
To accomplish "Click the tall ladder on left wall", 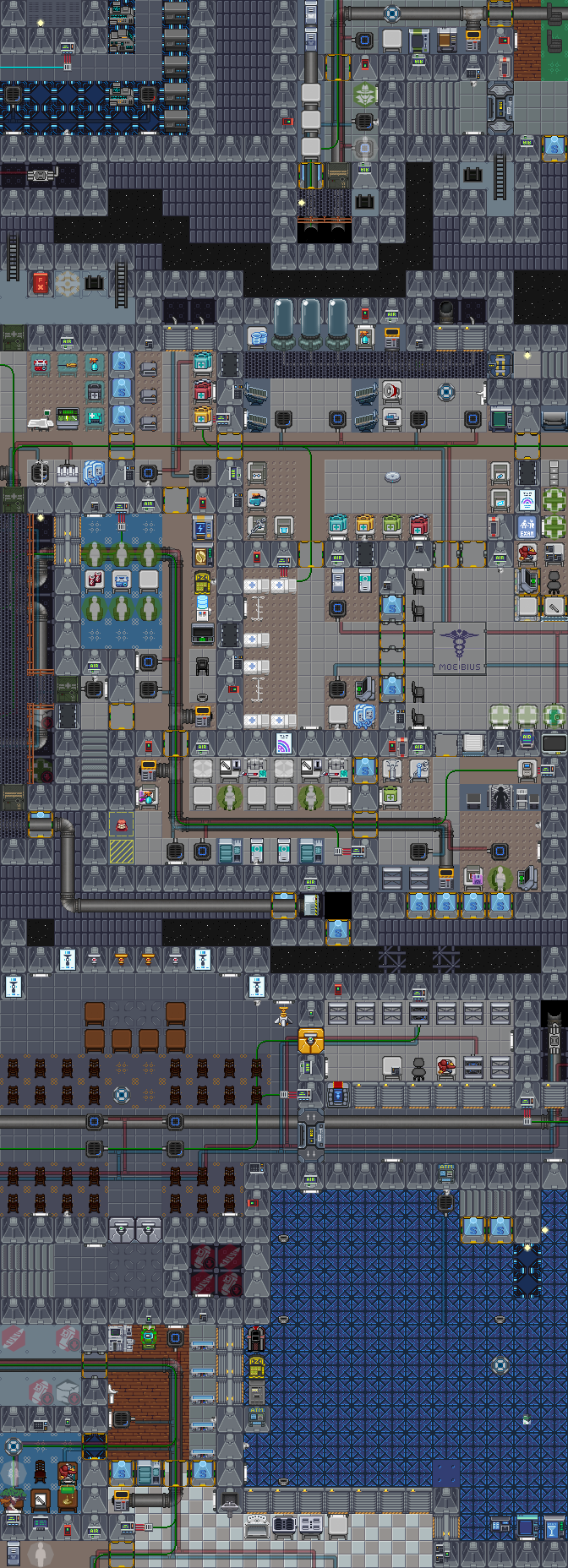I will click(13, 258).
